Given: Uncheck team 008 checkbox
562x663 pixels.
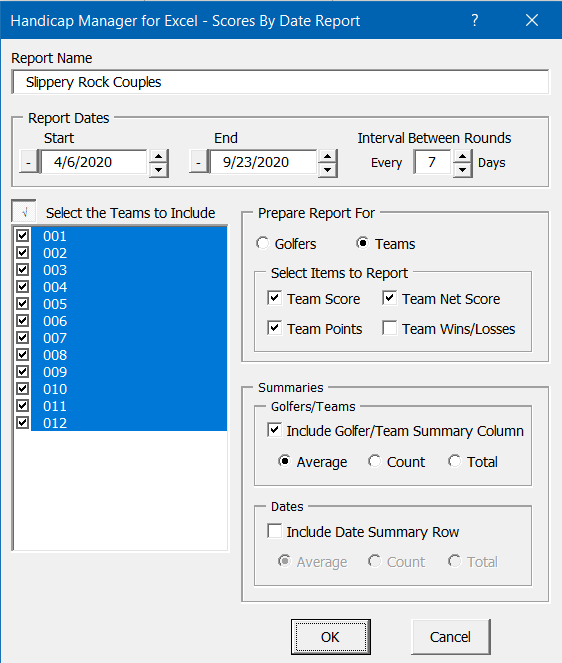Looking at the screenshot, I should 22,354.
